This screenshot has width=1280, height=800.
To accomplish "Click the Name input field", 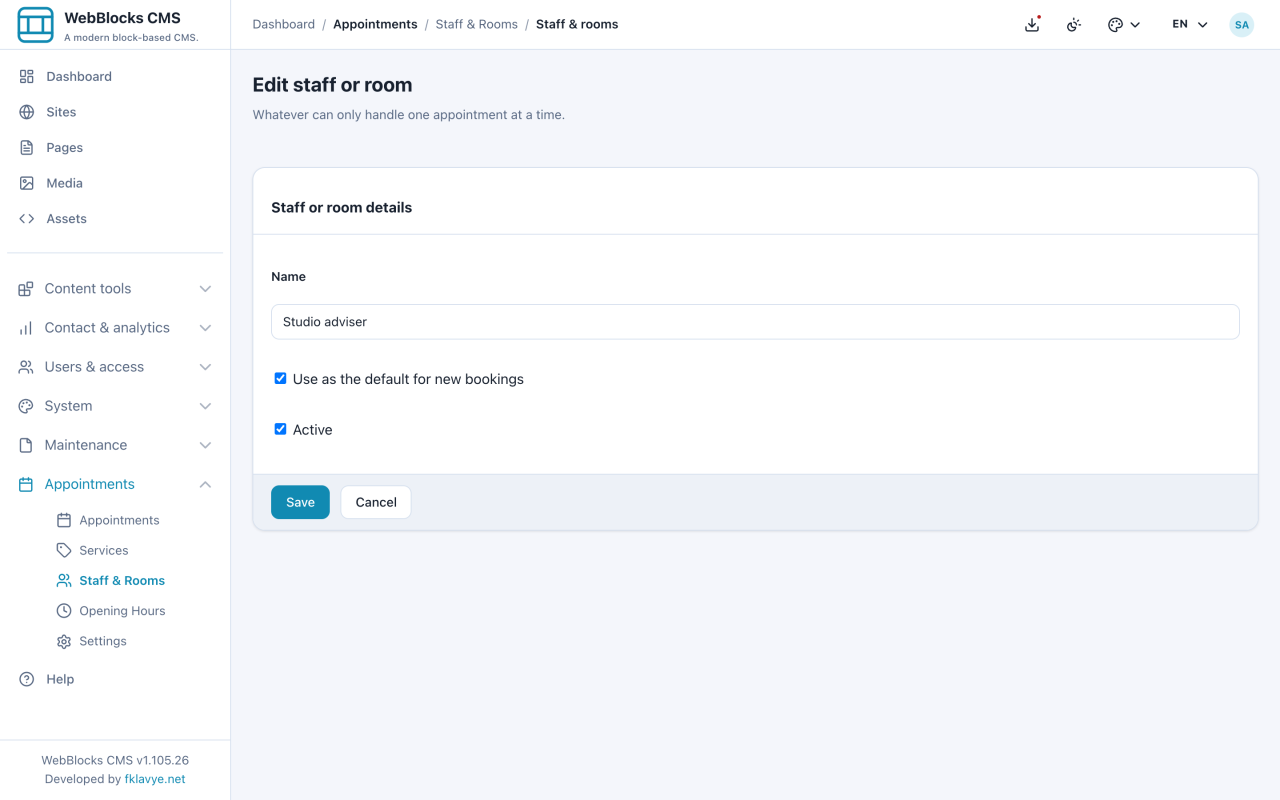I will [755, 322].
